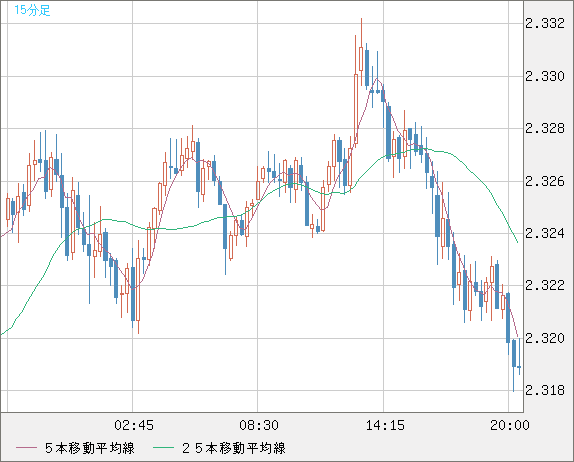Viewport: 574px width, 462px height.
Task: Click the 2.328 price axis label
Action: click(545, 128)
